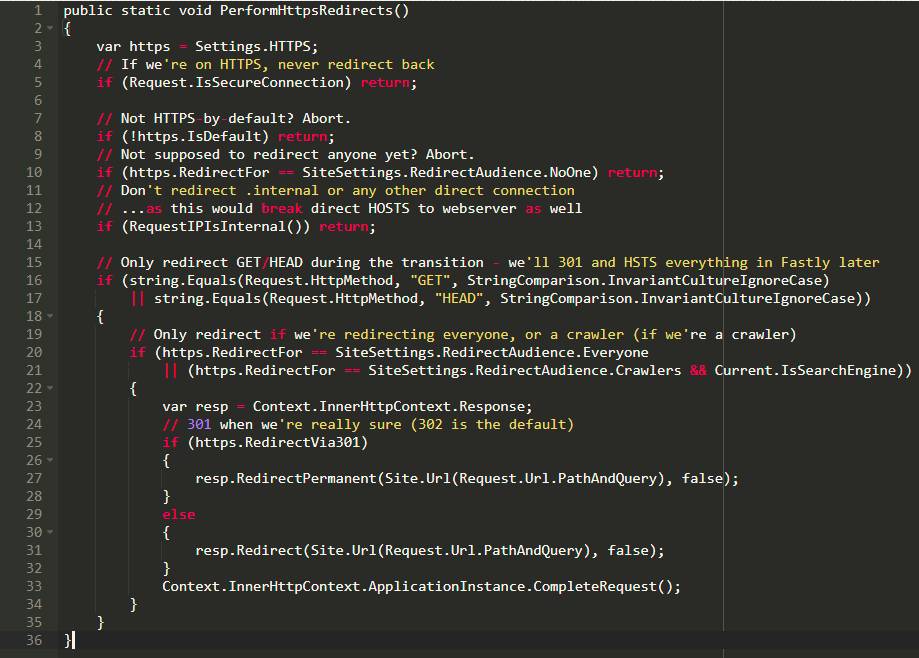The image size is (919, 658).
Task: Collapse the fold arrow at line 26
Action: (x=50, y=461)
